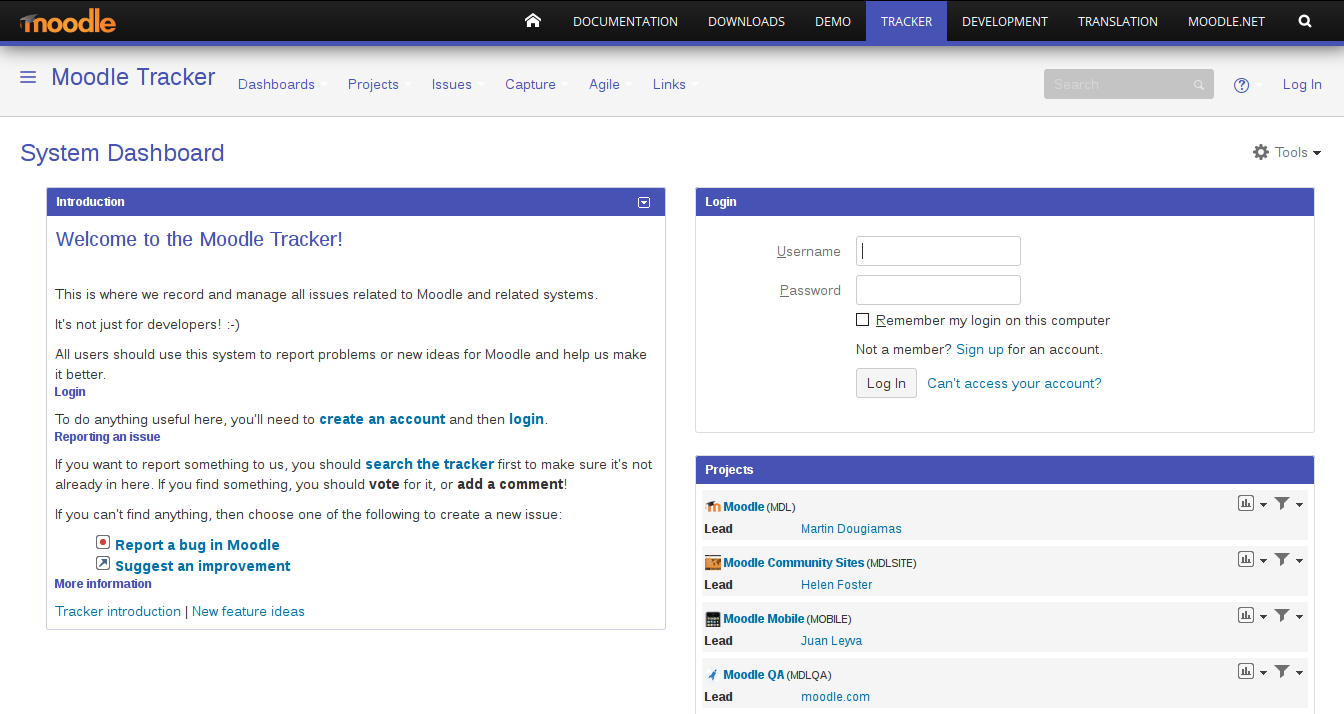This screenshot has height=714, width=1344.
Task: Click the Moodle Tracker title
Action: click(x=133, y=77)
